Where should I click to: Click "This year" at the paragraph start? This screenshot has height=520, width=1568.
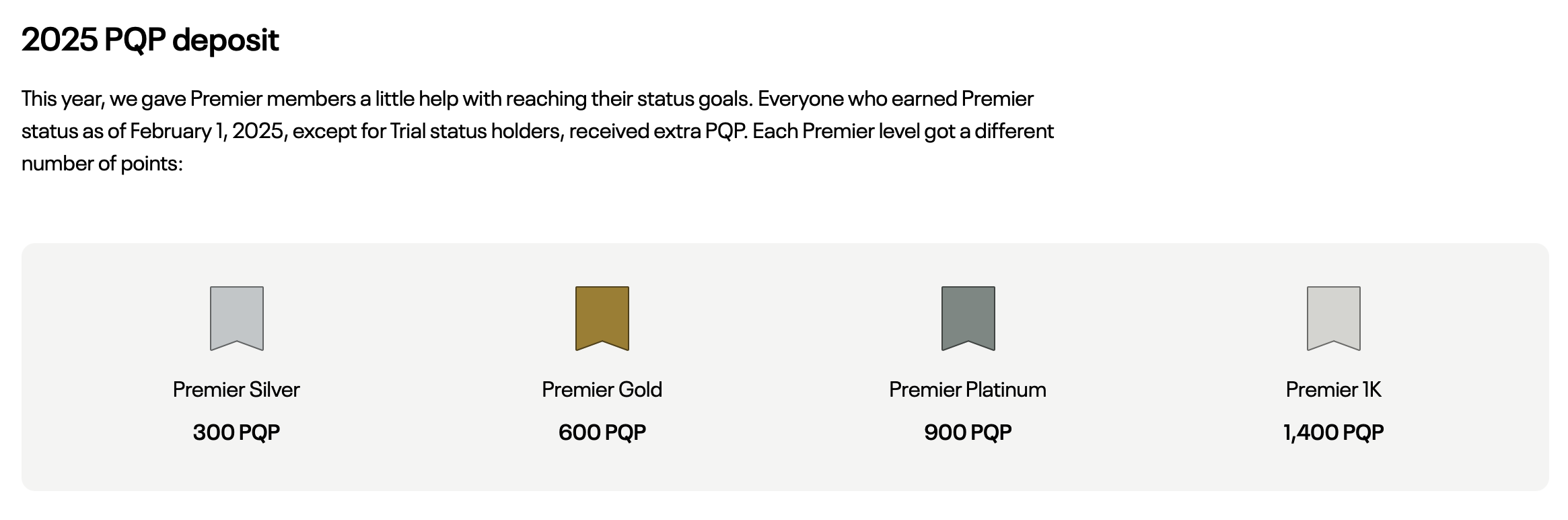[62, 98]
